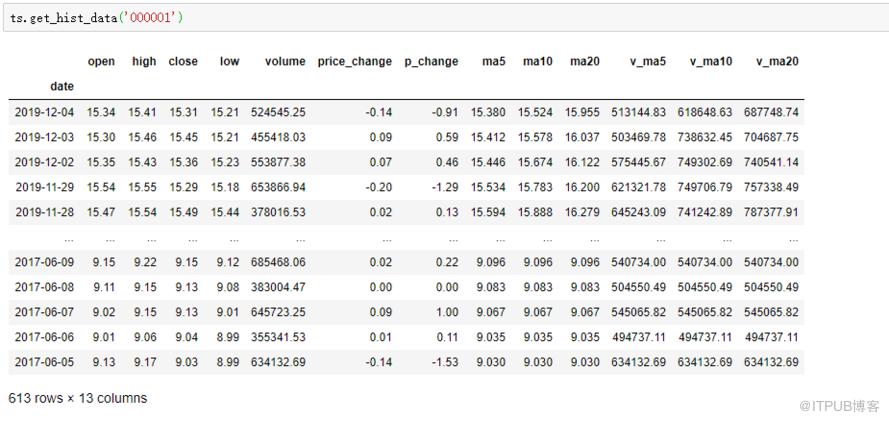Click volume value 383004.47
The width and height of the screenshot is (889, 421).
278,287
